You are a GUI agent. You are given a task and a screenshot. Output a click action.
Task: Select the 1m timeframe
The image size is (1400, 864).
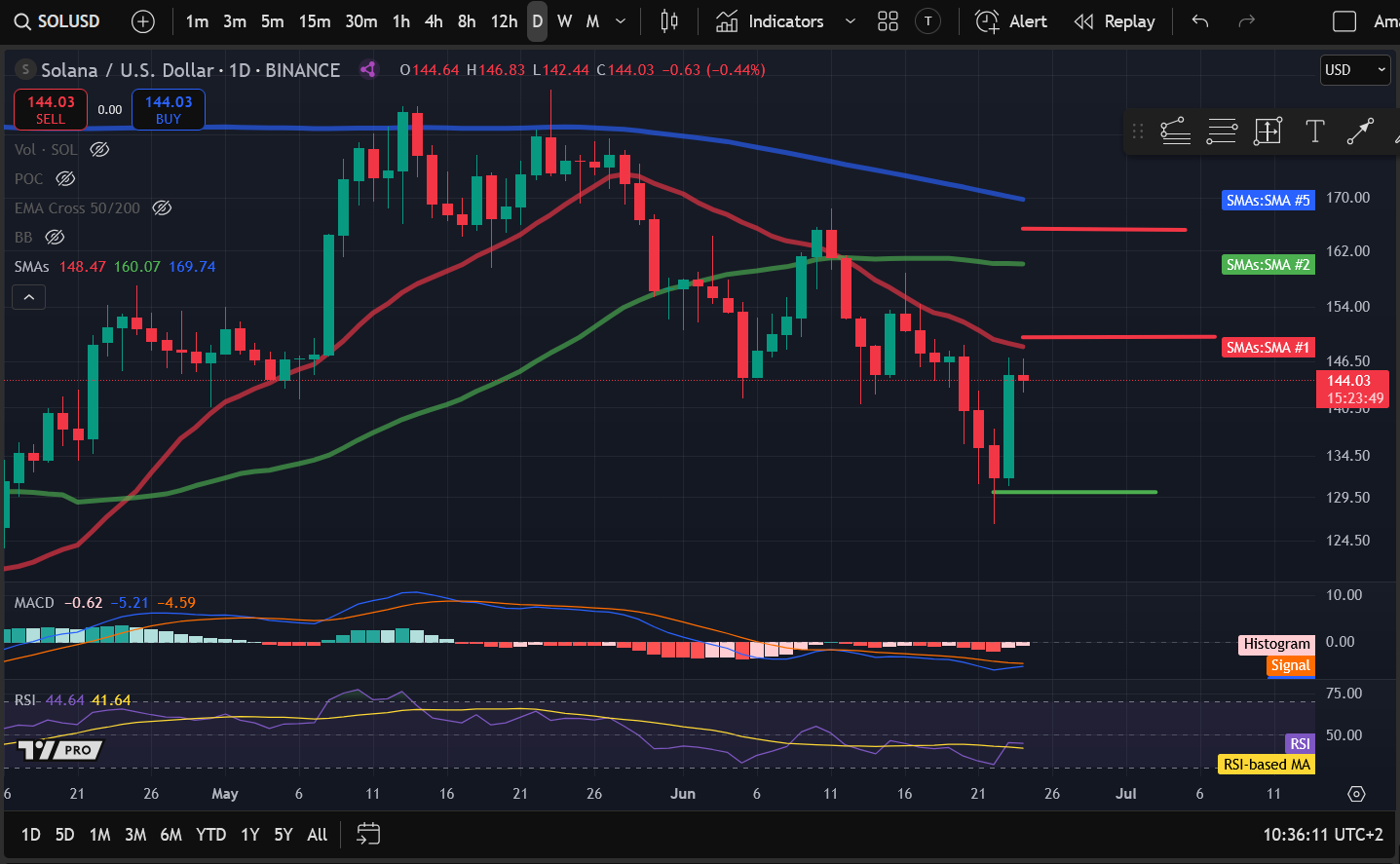pyautogui.click(x=197, y=21)
